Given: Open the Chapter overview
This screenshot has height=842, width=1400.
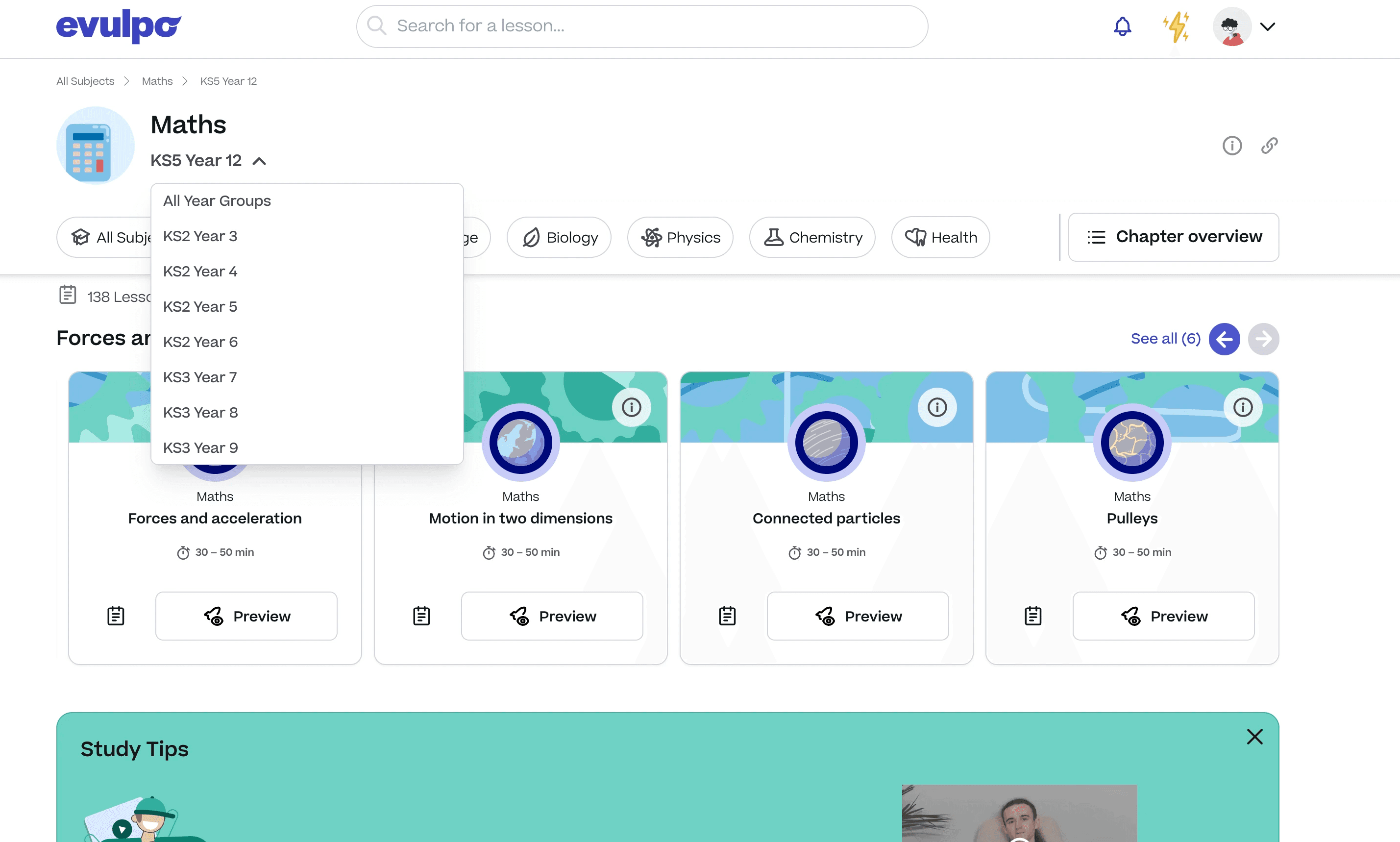Looking at the screenshot, I should coord(1173,237).
